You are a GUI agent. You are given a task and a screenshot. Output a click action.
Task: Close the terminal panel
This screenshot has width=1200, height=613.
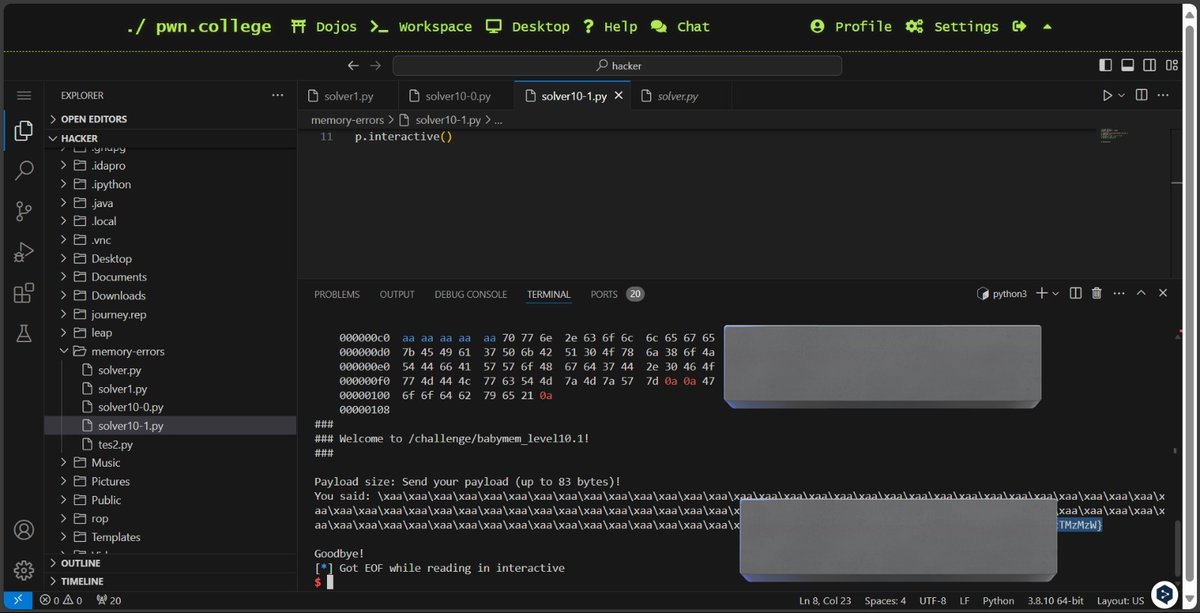click(x=1163, y=293)
